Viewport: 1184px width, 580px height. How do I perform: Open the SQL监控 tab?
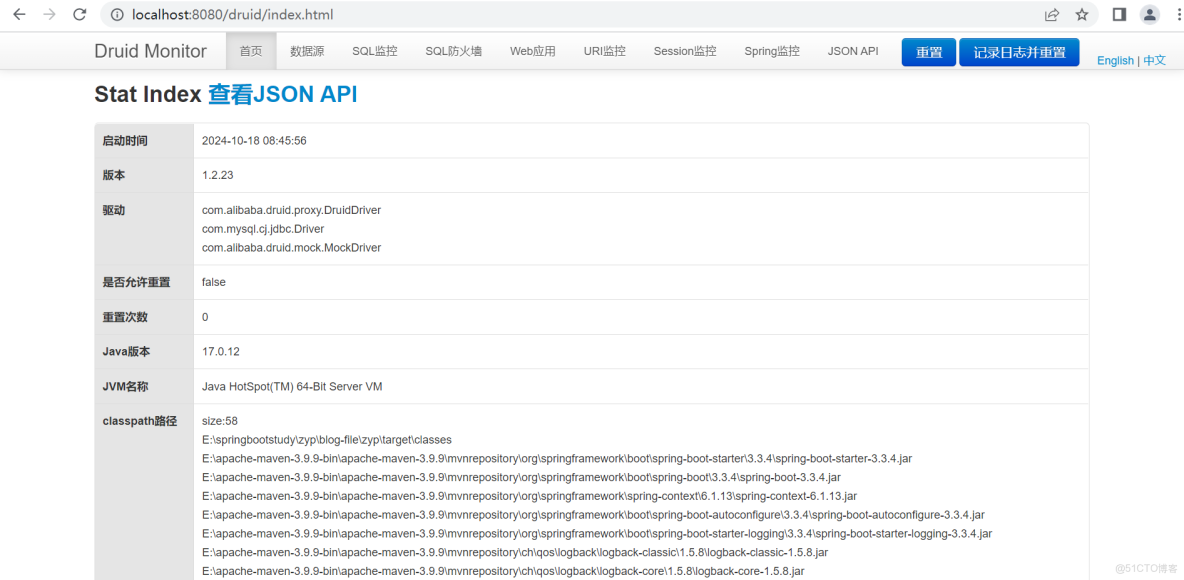coord(374,51)
